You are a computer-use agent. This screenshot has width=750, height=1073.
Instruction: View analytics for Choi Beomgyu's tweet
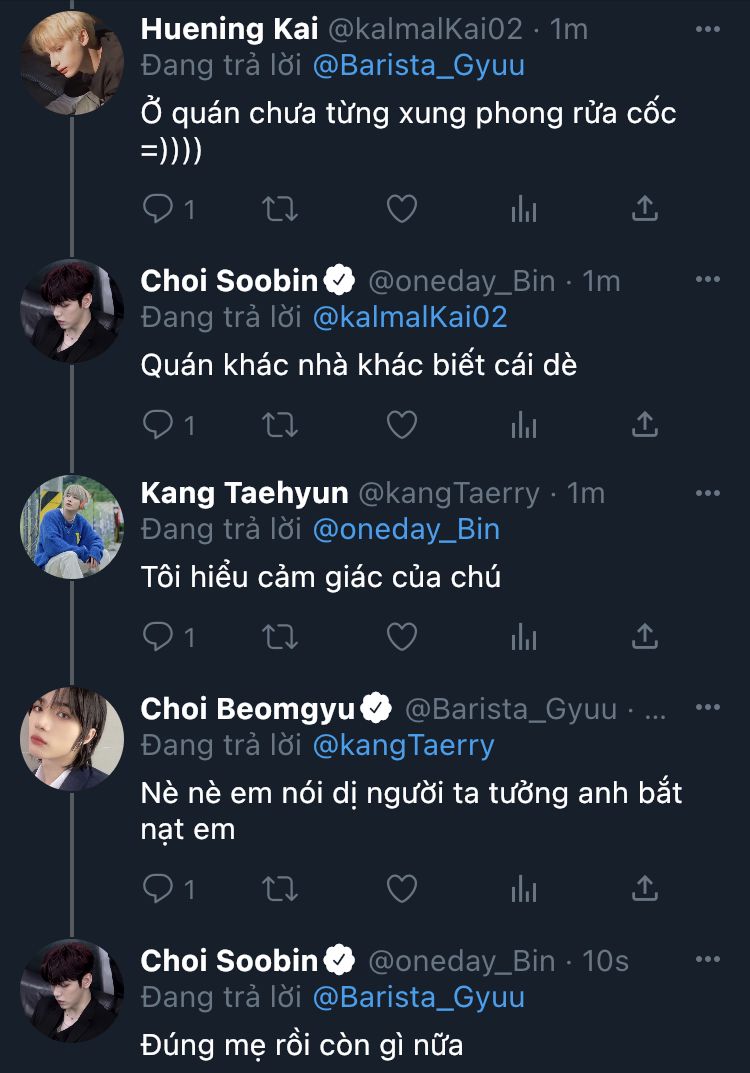[x=524, y=887]
